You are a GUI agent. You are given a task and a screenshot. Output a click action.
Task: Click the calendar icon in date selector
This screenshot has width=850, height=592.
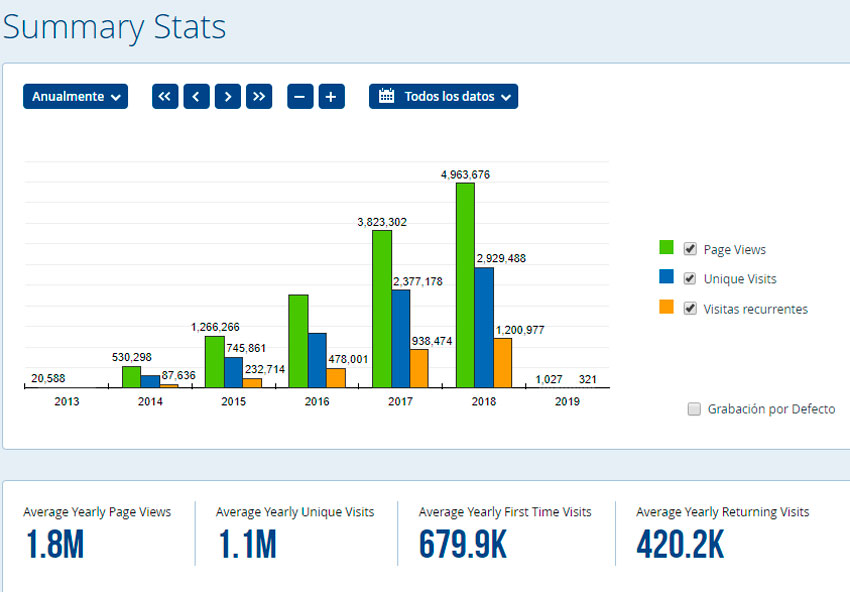point(386,97)
